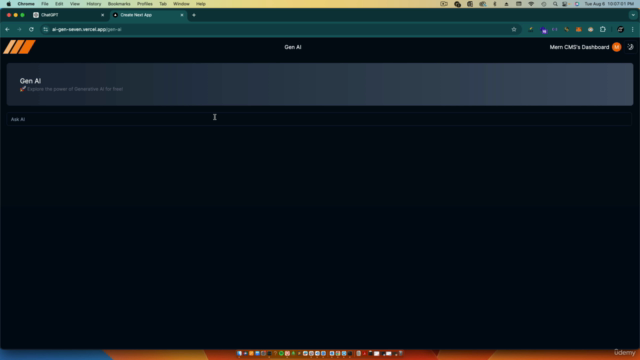Open the Bookmarks menu
Screen dimensions: 640x360
point(119,4)
